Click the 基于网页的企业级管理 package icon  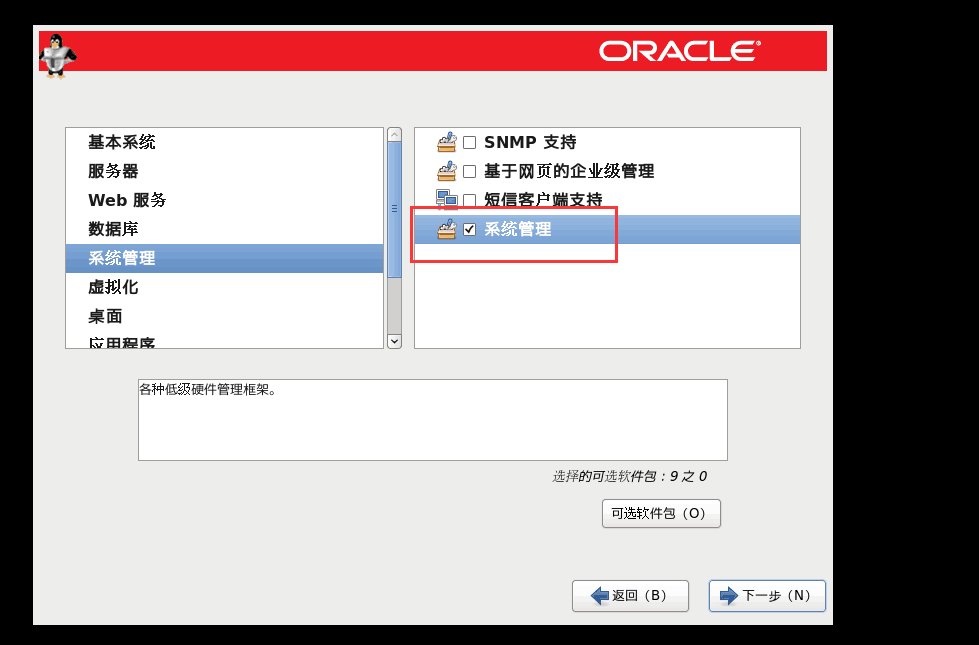coord(446,171)
